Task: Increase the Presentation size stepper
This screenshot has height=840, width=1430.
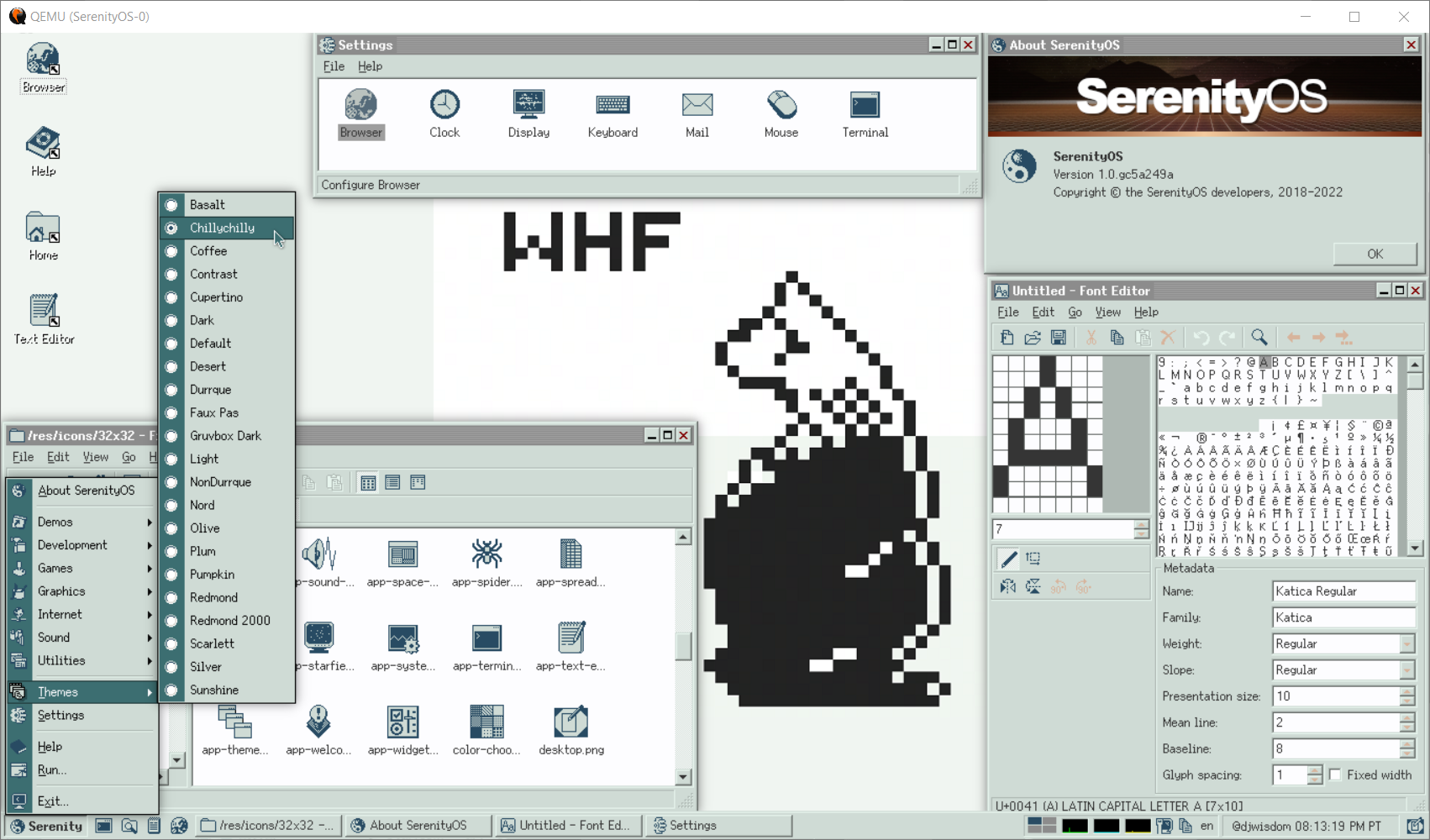Action: pos(1407,691)
